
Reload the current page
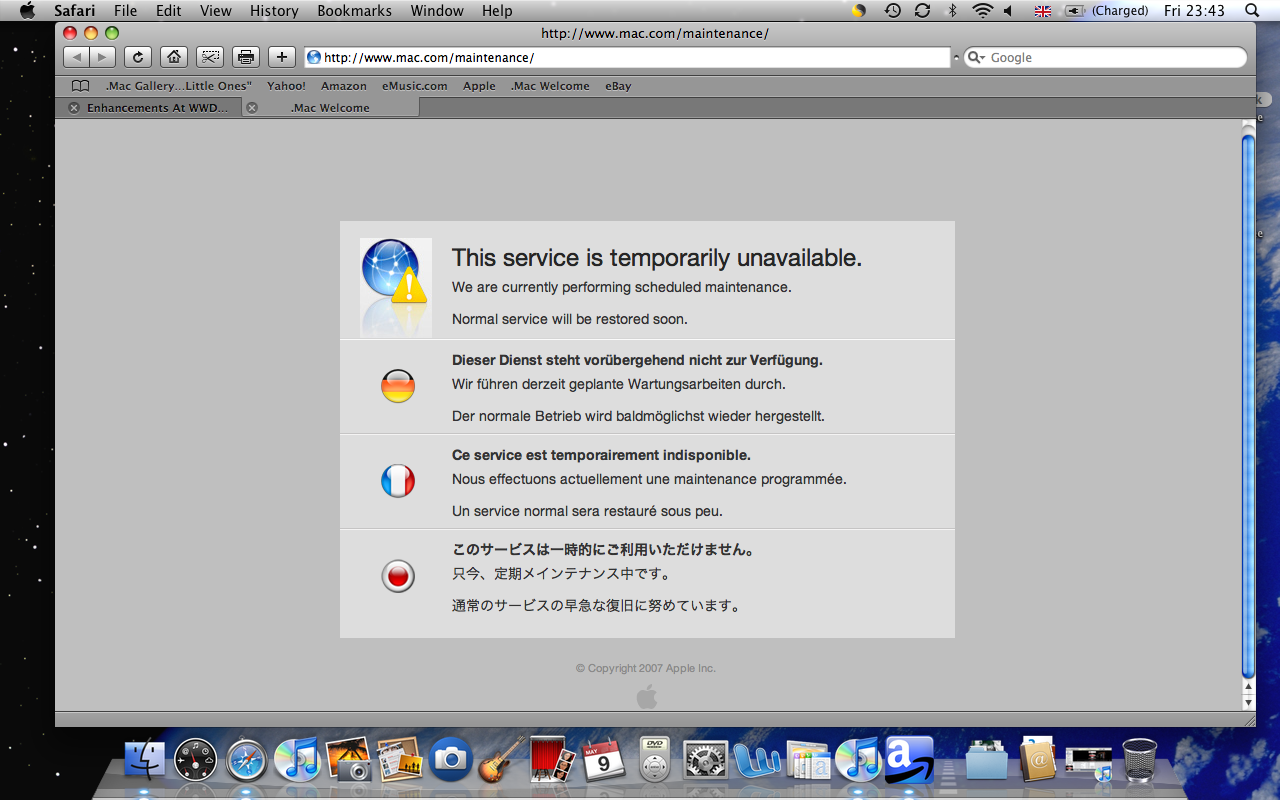pos(138,57)
